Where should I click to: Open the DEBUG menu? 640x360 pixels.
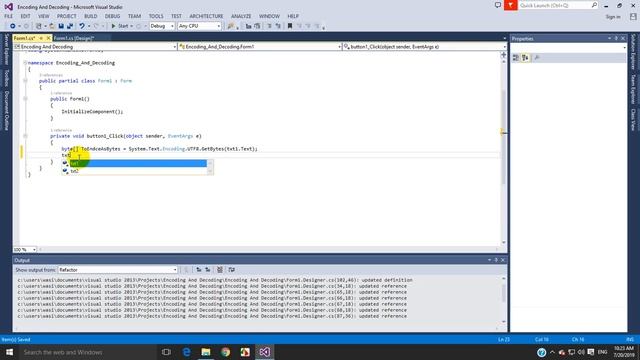[x=112, y=16]
